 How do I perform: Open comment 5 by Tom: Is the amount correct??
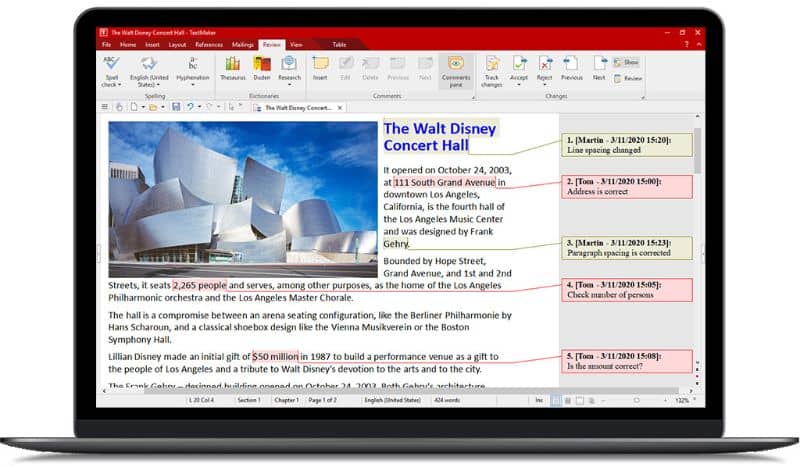click(627, 361)
